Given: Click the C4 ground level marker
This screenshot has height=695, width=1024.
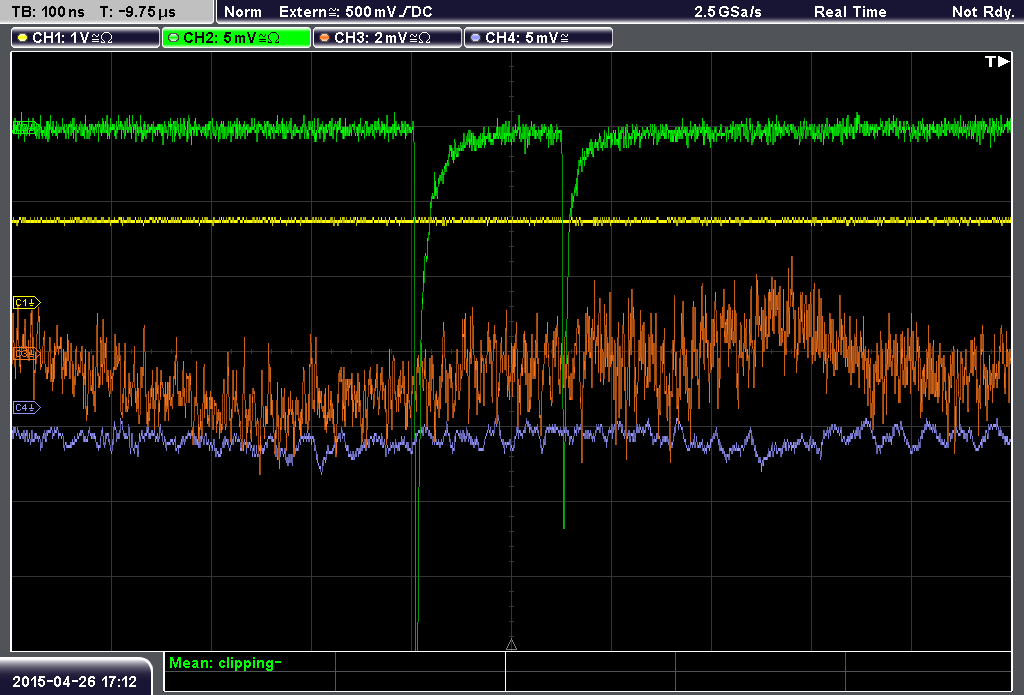Looking at the screenshot, I should tap(27, 408).
